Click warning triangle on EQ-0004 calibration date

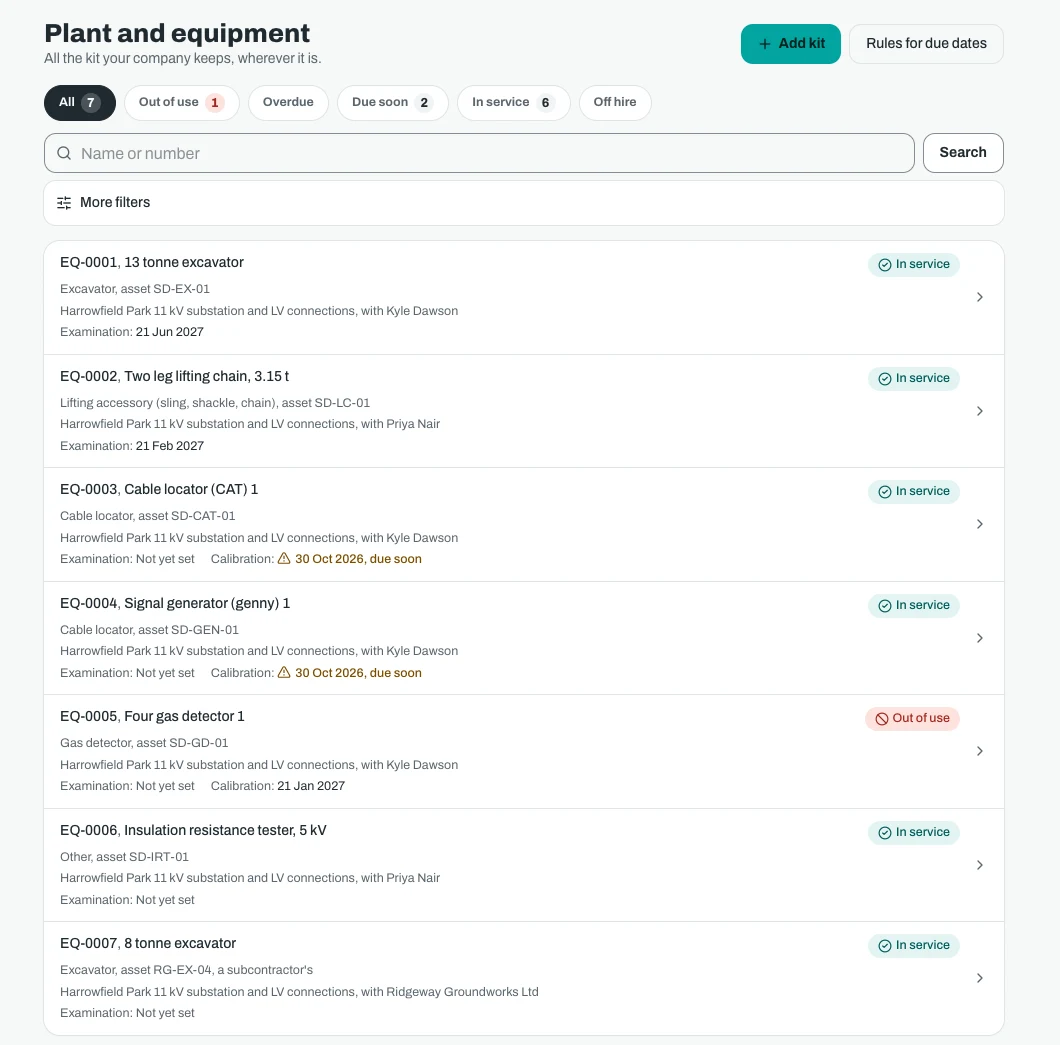(284, 673)
